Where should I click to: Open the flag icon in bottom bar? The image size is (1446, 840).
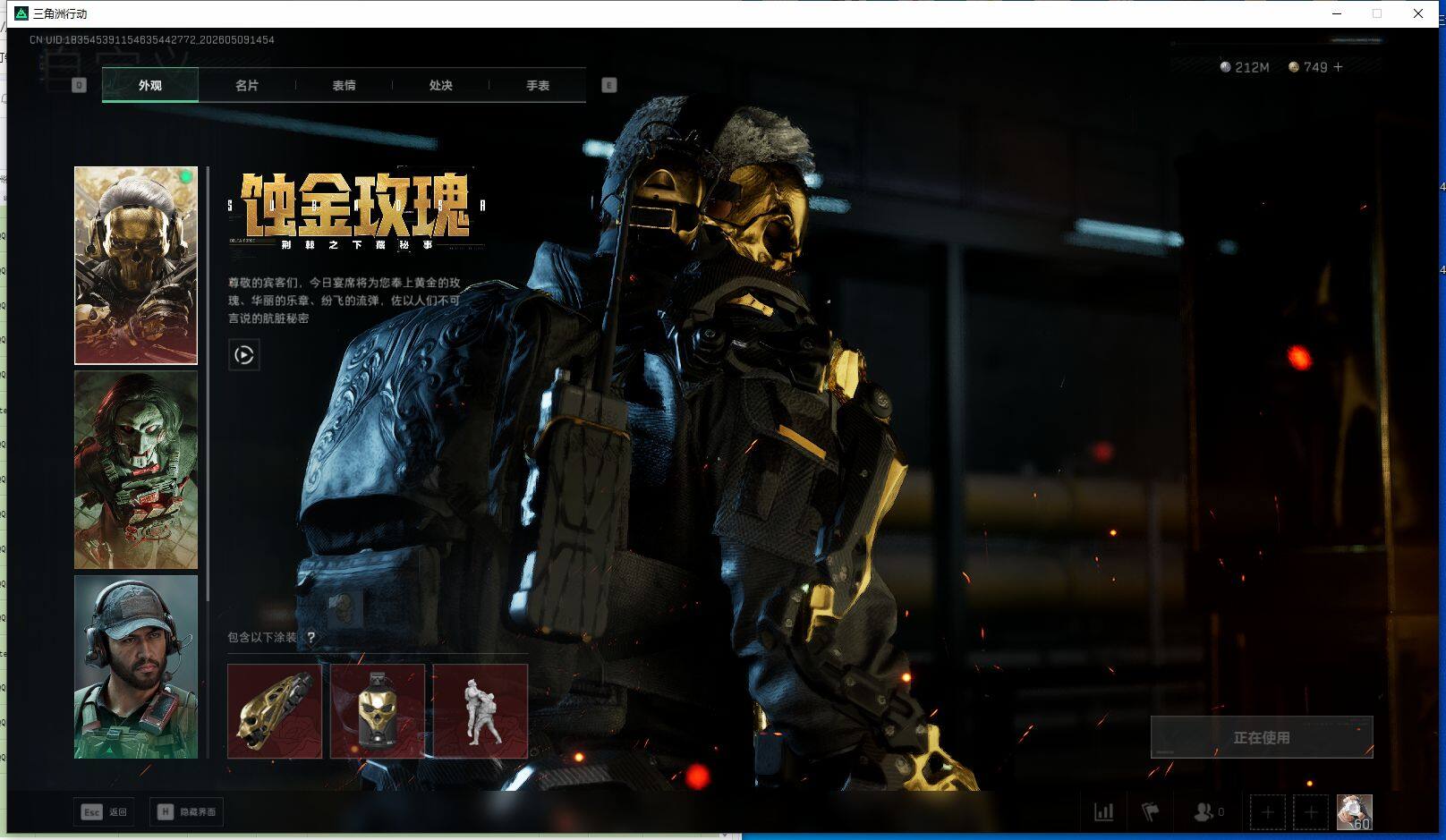(x=1151, y=812)
